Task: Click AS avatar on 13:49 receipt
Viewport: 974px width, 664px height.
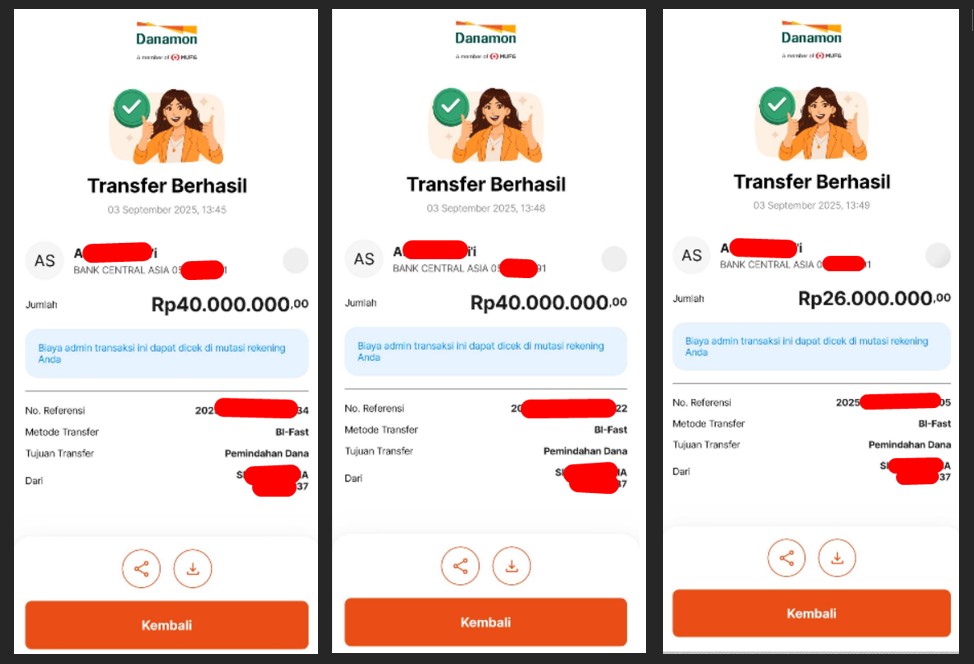Action: (x=691, y=255)
